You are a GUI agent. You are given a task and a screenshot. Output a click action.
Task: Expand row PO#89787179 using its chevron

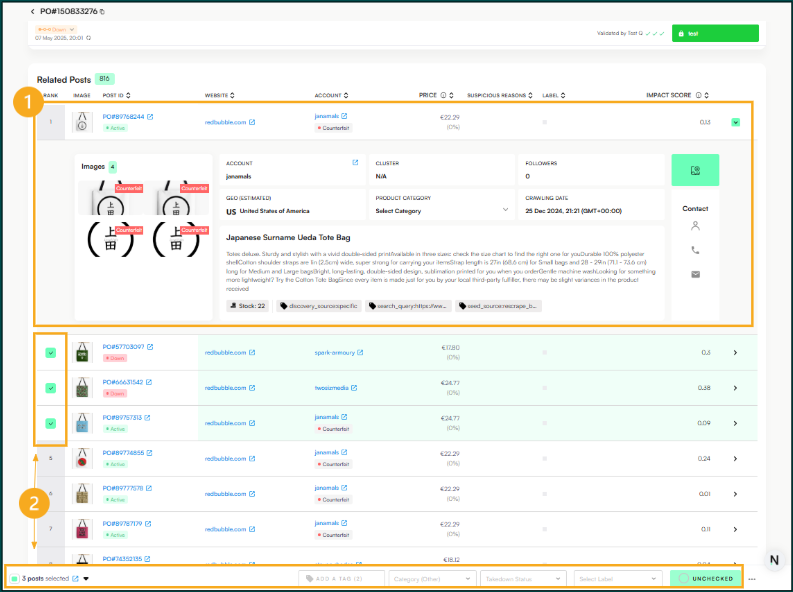[x=735, y=530]
